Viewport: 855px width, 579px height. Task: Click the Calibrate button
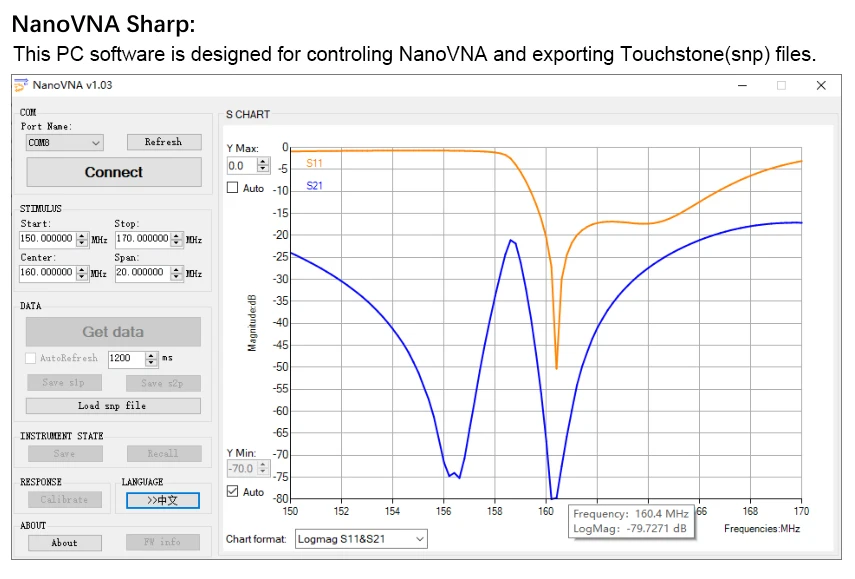pyautogui.click(x=65, y=499)
